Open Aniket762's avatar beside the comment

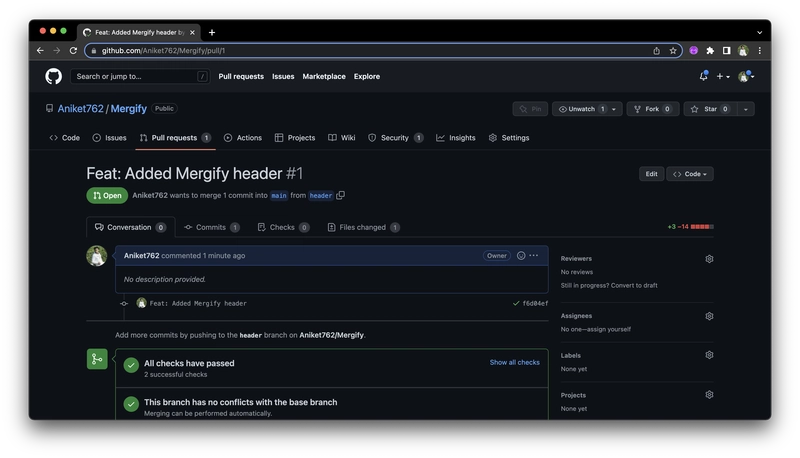96,256
